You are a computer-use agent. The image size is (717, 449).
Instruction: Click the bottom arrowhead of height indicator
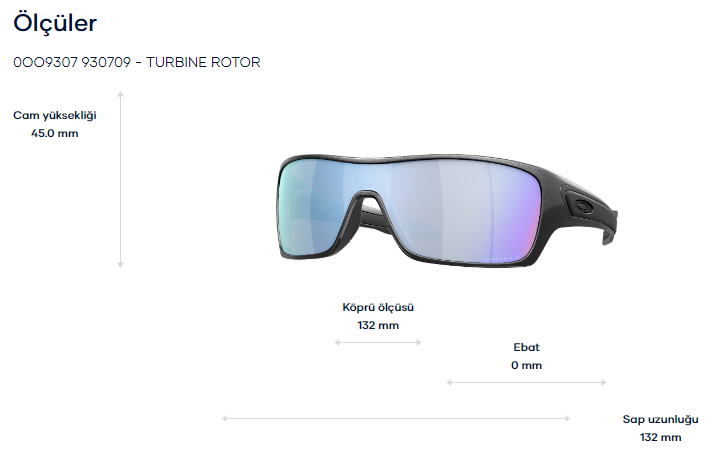[121, 265]
